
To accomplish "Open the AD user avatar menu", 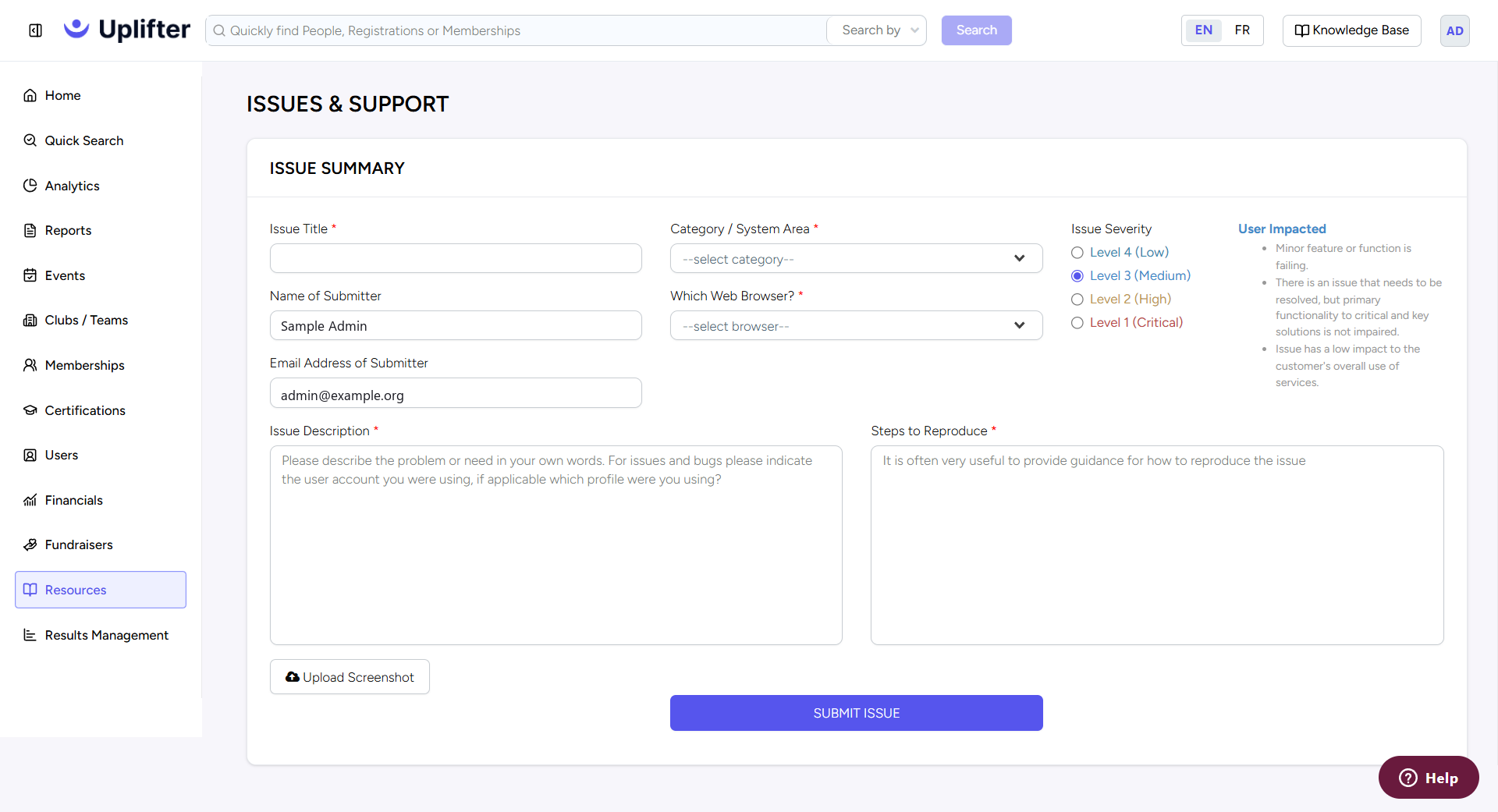I will [x=1454, y=30].
